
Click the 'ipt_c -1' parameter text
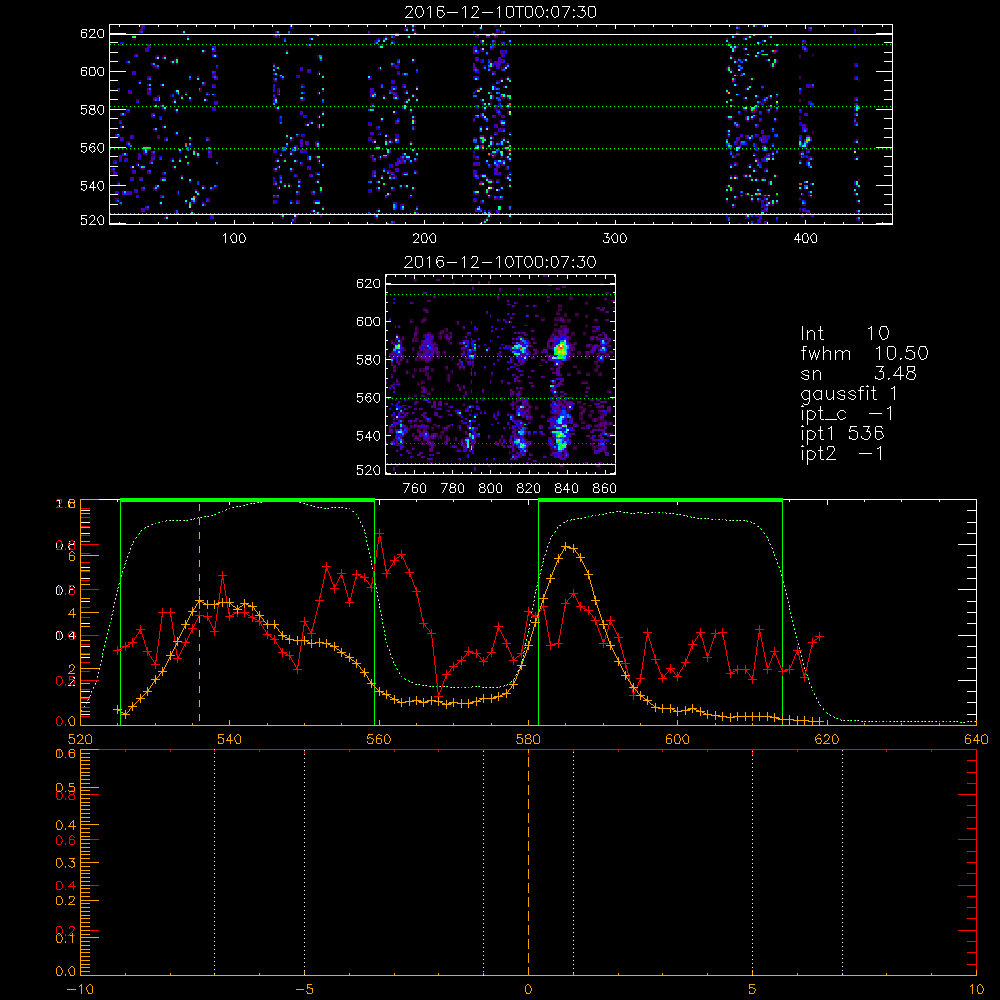[x=847, y=414]
